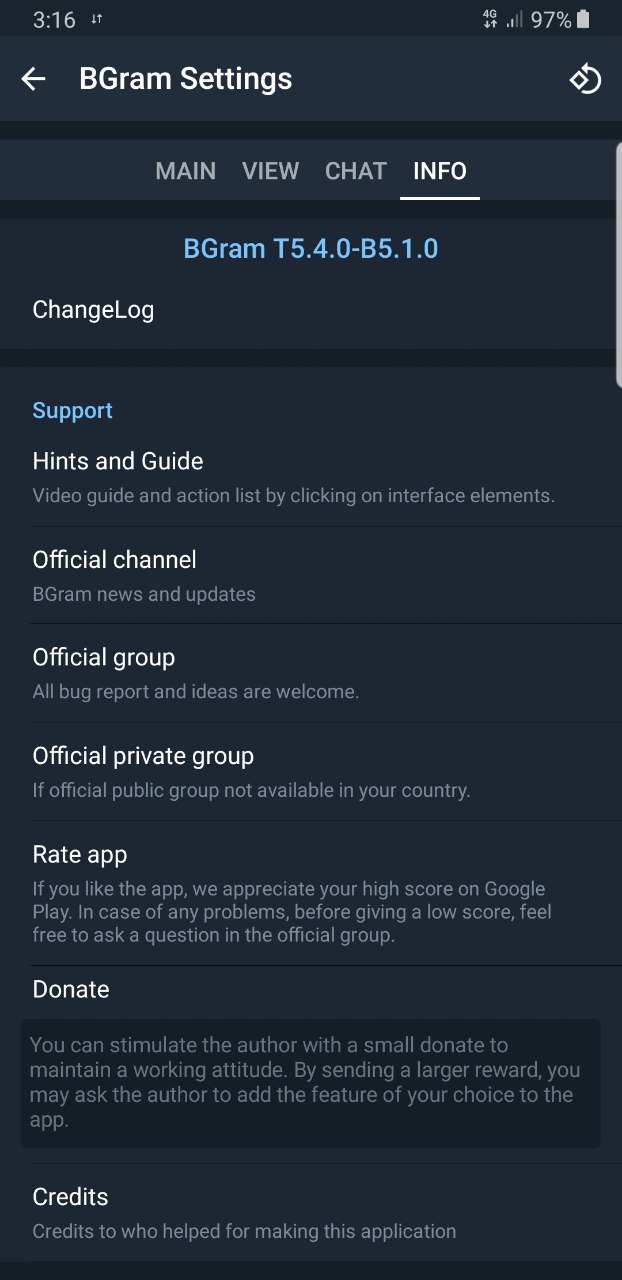Select the INFO tab
This screenshot has width=622, height=1280.
[x=440, y=171]
